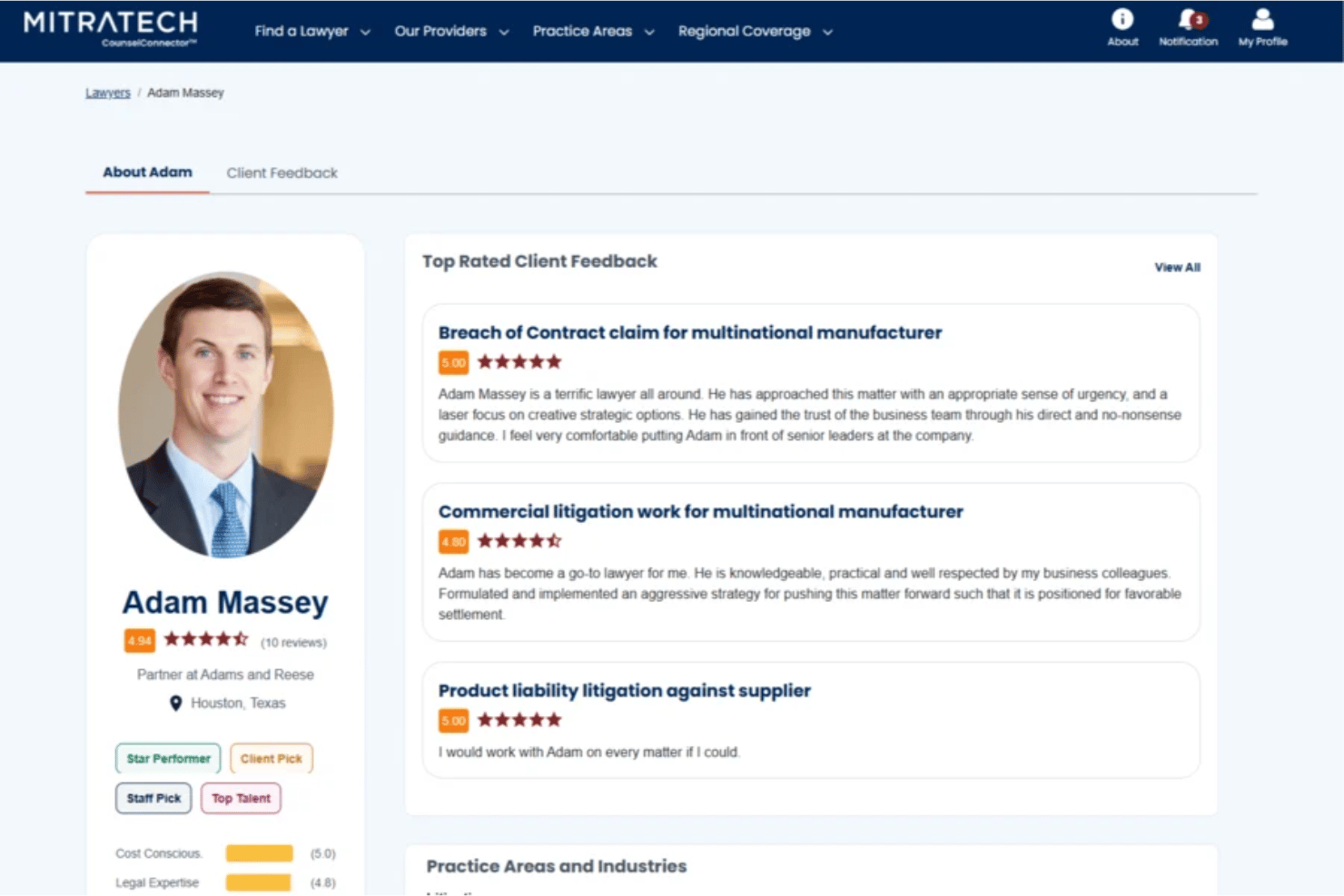Click the (10 reviews) count
The height and width of the screenshot is (896, 1344).
[x=293, y=643]
